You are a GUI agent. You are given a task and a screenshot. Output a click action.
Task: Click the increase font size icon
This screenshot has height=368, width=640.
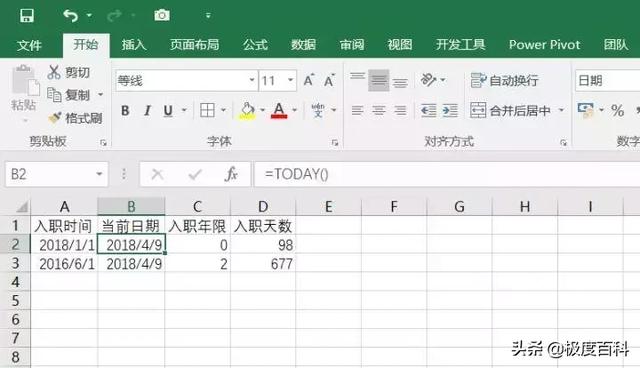click(309, 80)
